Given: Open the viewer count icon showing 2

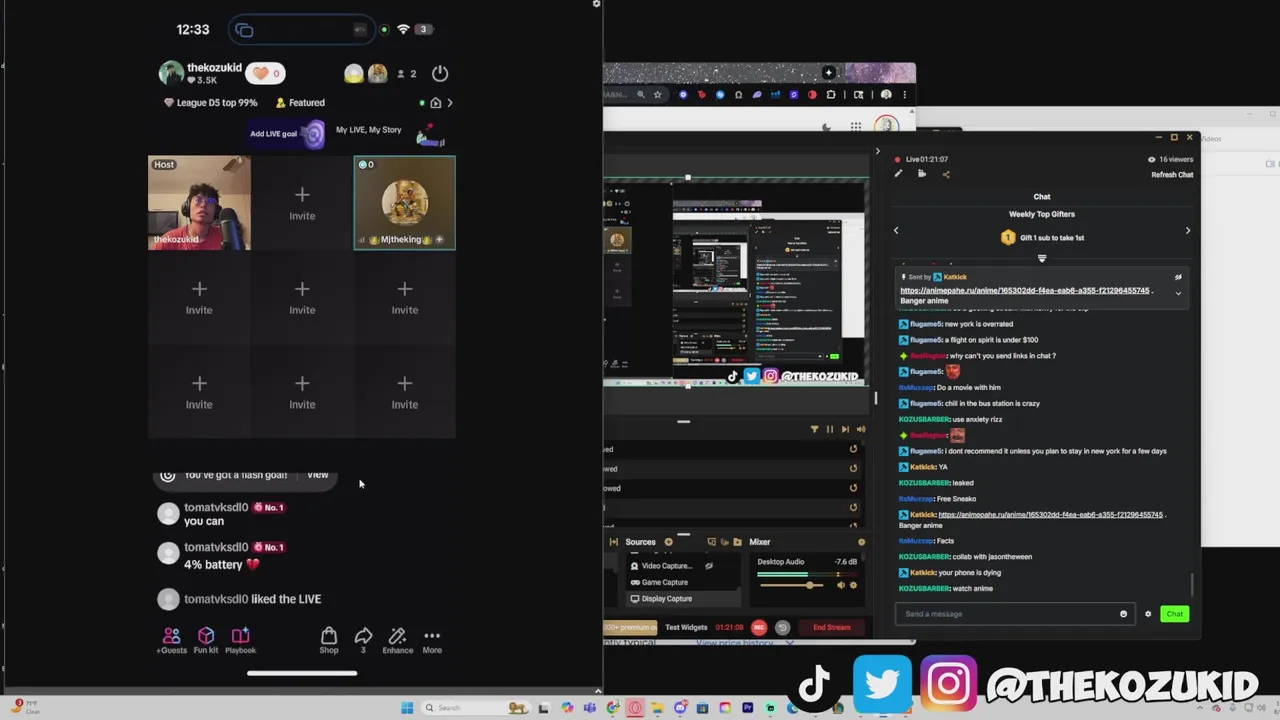Looking at the screenshot, I should (407, 73).
